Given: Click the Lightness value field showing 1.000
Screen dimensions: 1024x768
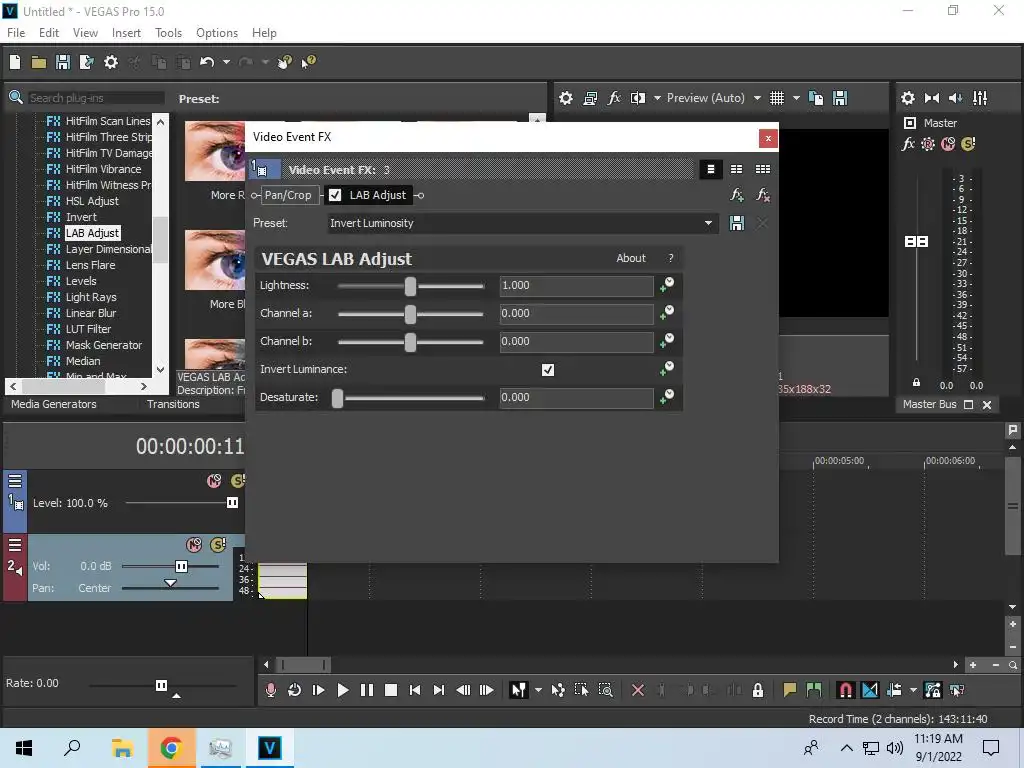Looking at the screenshot, I should tap(576, 285).
